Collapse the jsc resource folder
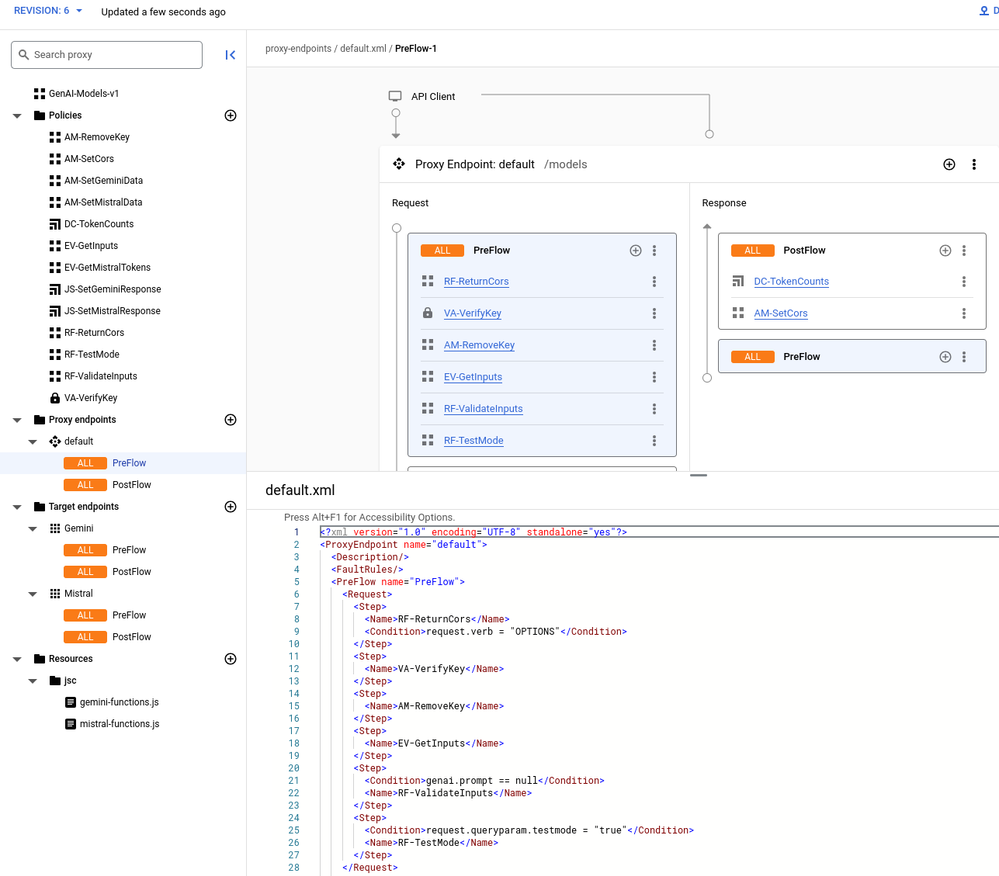This screenshot has height=876, width=999. point(32,681)
